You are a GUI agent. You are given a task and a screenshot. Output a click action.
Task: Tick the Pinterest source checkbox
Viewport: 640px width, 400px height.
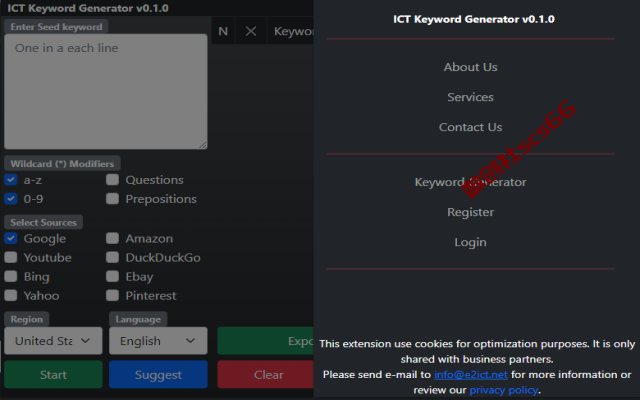pyautogui.click(x=112, y=295)
